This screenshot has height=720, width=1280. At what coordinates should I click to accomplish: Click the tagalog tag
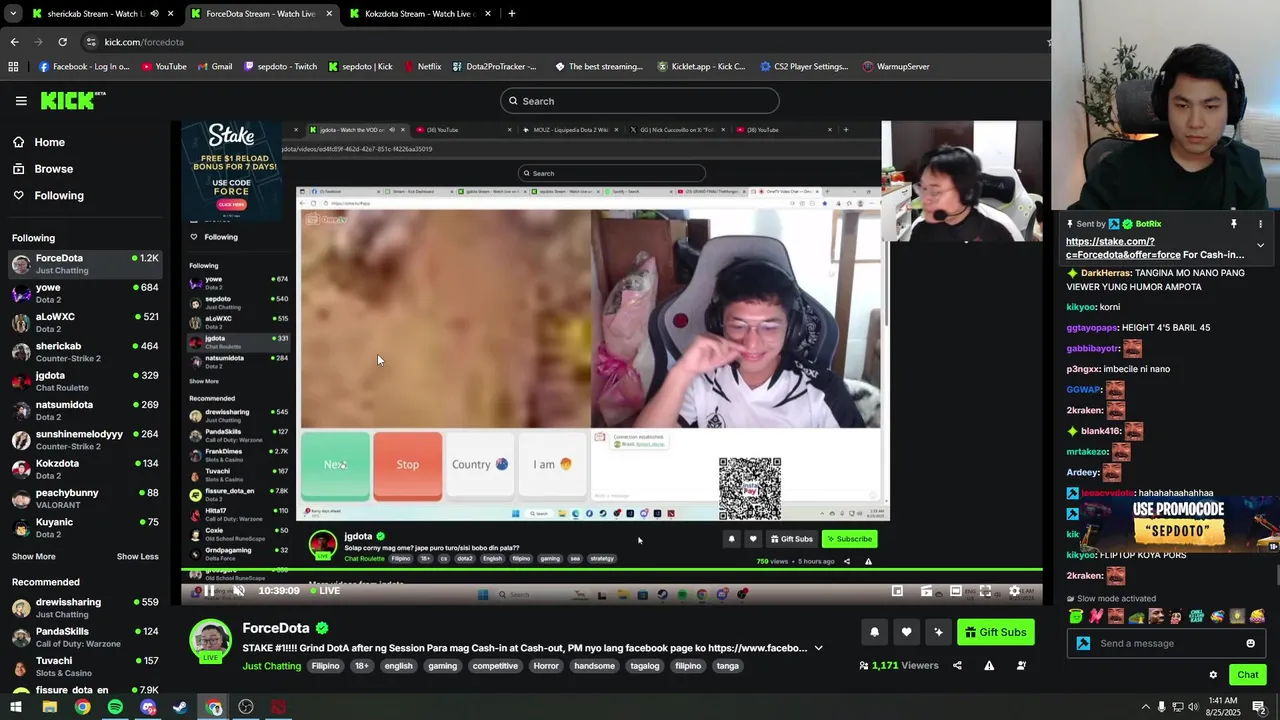coord(645,666)
